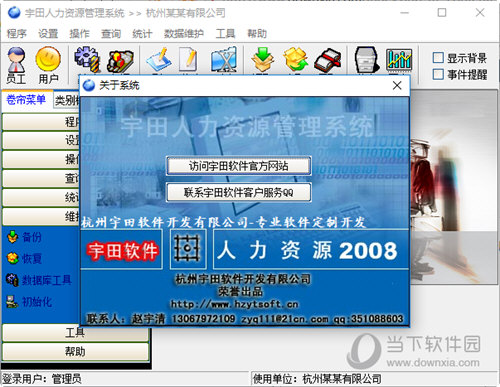500x387 pixels.
Task: Expand the 帮助 section in sidebar
Action: (x=75, y=352)
